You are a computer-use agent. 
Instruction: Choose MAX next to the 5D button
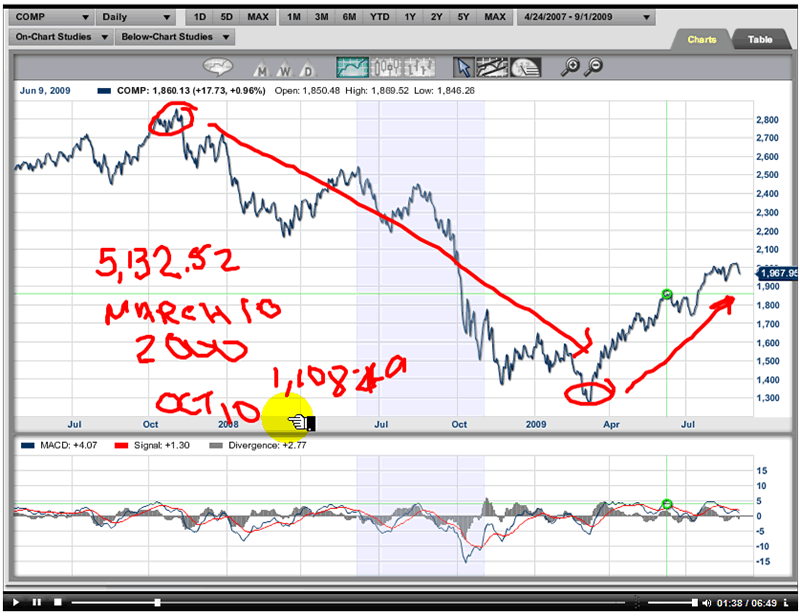[x=258, y=17]
